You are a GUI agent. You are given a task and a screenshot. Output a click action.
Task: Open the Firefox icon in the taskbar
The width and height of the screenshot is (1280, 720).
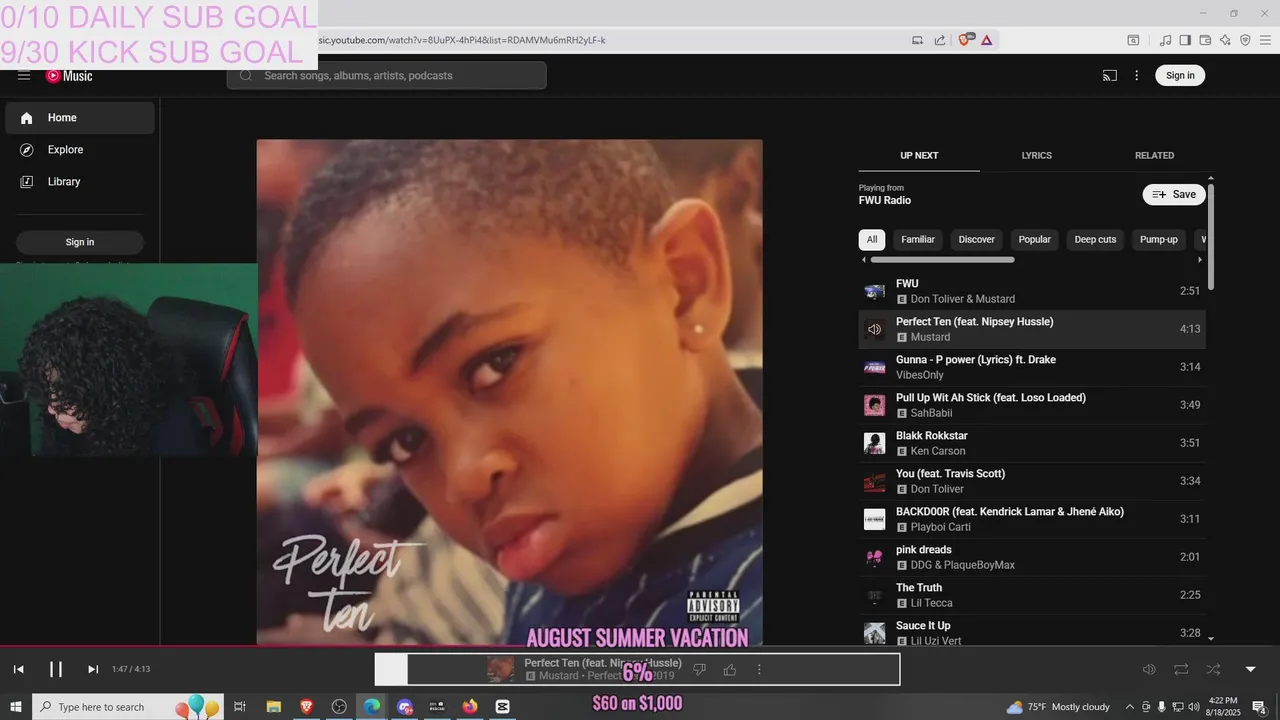pos(470,707)
